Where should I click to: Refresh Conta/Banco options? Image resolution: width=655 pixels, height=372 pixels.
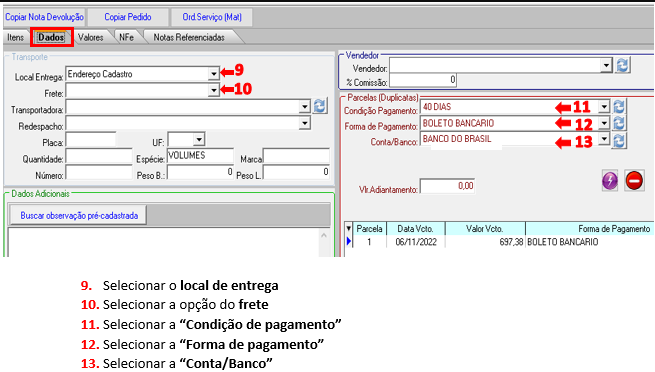point(619,141)
